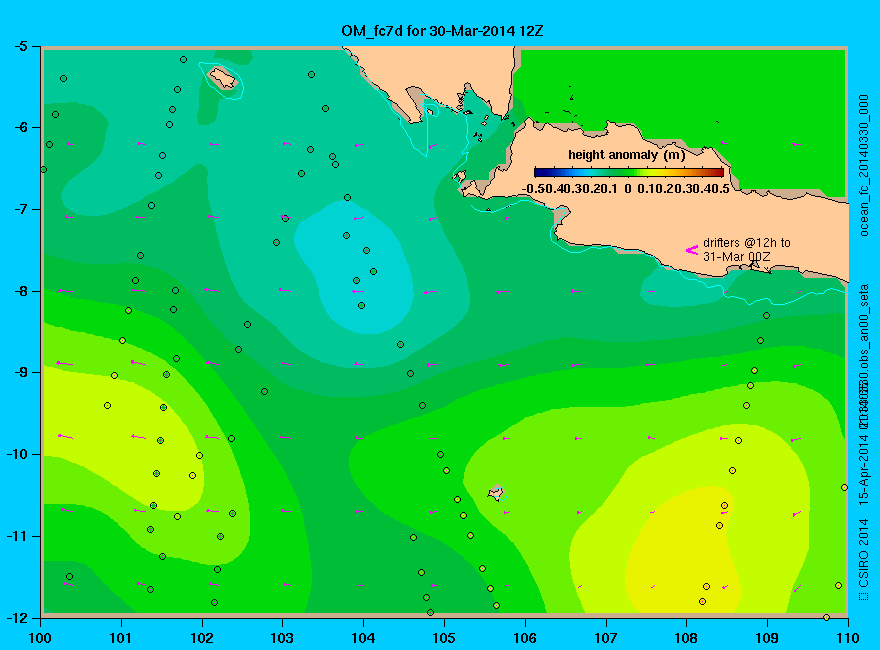Click the magenta drifter legend arrow
The width and height of the screenshot is (880, 650).
[x=691, y=250]
